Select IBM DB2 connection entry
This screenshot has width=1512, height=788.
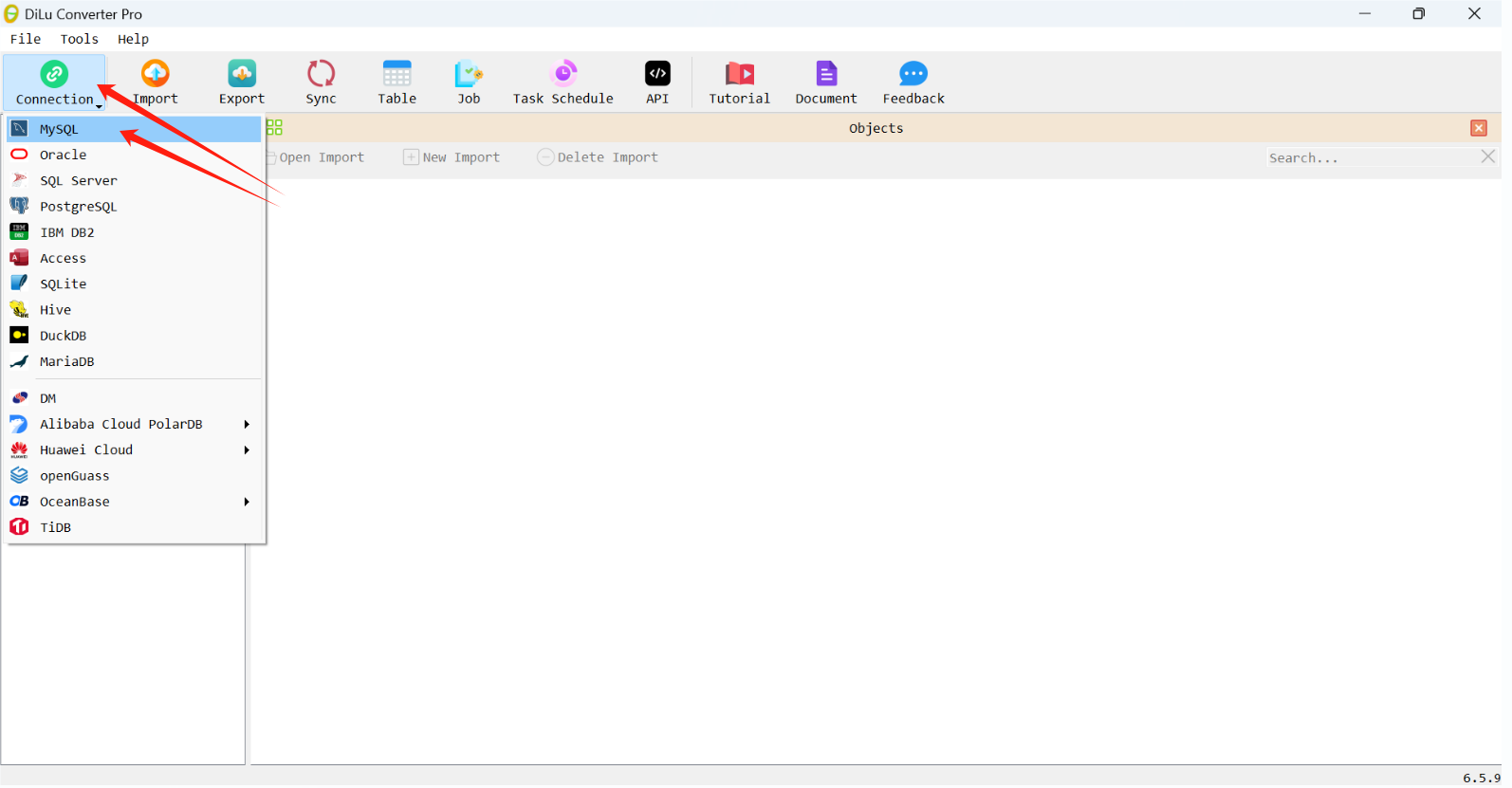coord(135,232)
